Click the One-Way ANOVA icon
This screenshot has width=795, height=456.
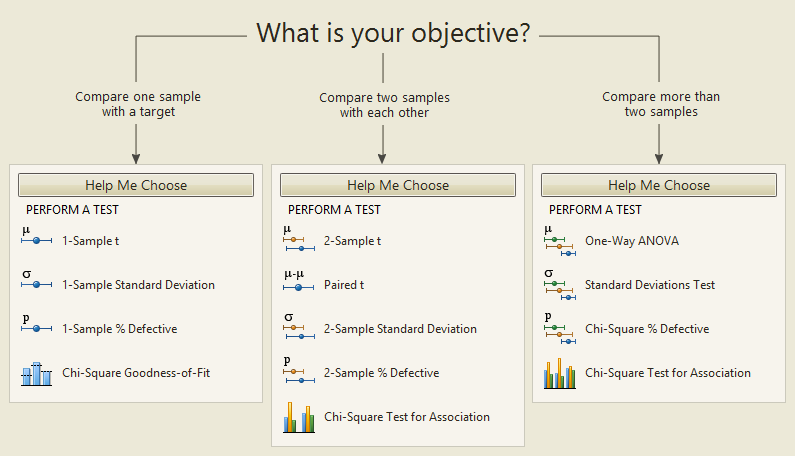[x=560, y=241]
